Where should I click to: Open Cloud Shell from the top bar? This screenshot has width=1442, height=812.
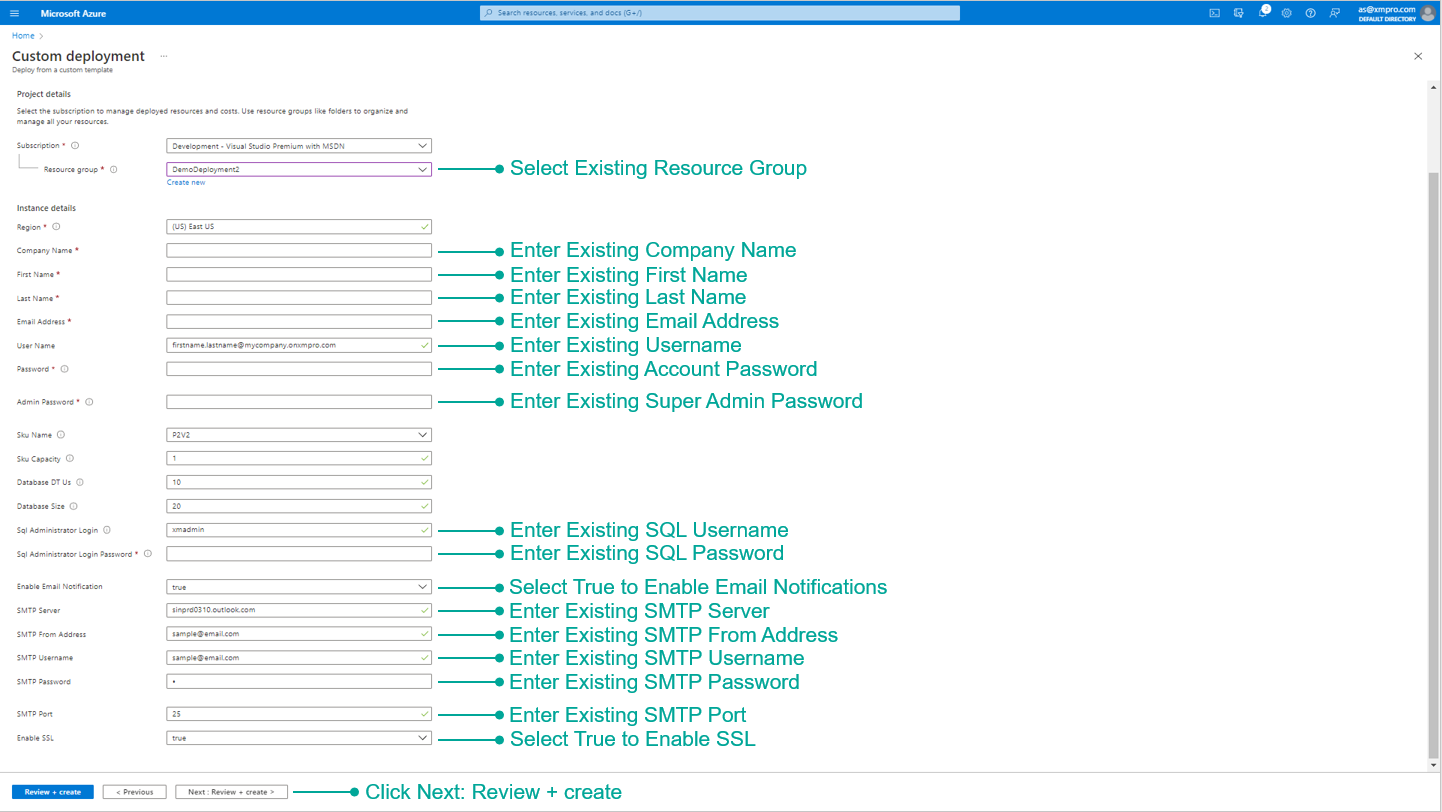click(x=1214, y=13)
